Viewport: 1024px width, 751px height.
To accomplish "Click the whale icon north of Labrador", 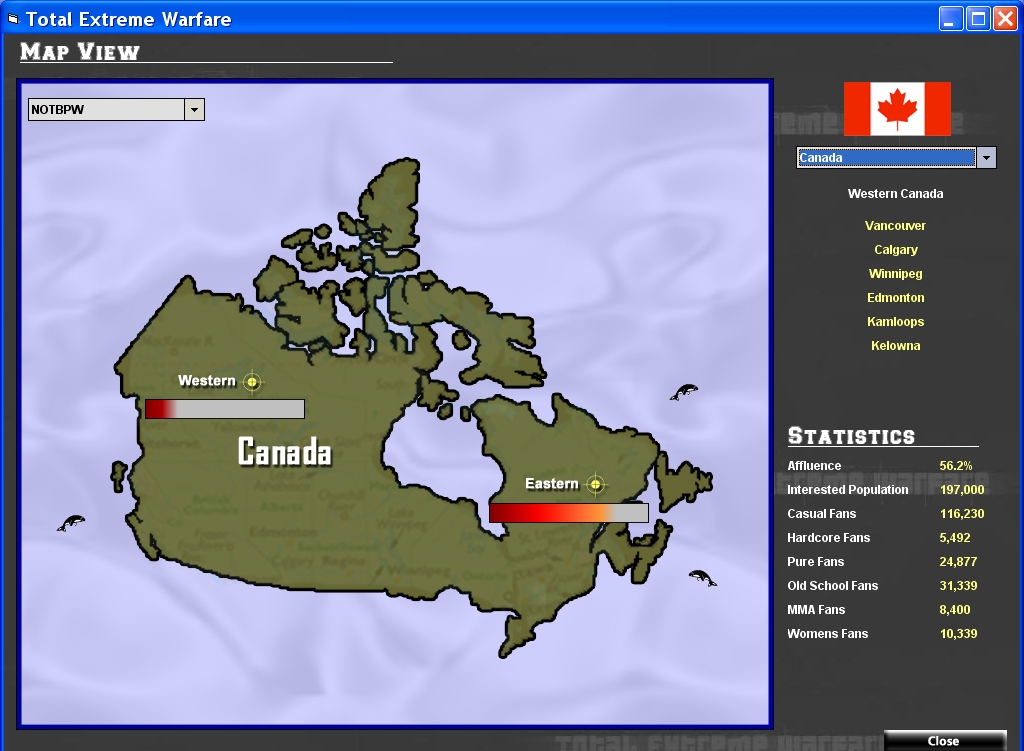I will (x=684, y=392).
